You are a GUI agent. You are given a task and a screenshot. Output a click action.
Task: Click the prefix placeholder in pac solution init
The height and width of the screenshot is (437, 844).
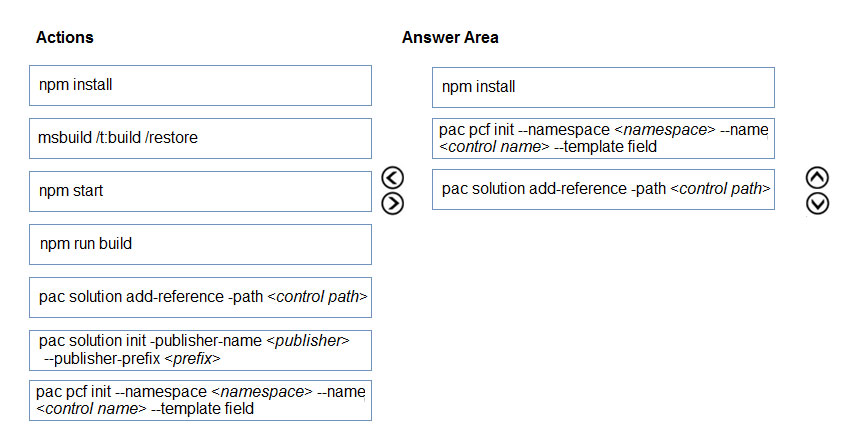[x=192, y=358]
